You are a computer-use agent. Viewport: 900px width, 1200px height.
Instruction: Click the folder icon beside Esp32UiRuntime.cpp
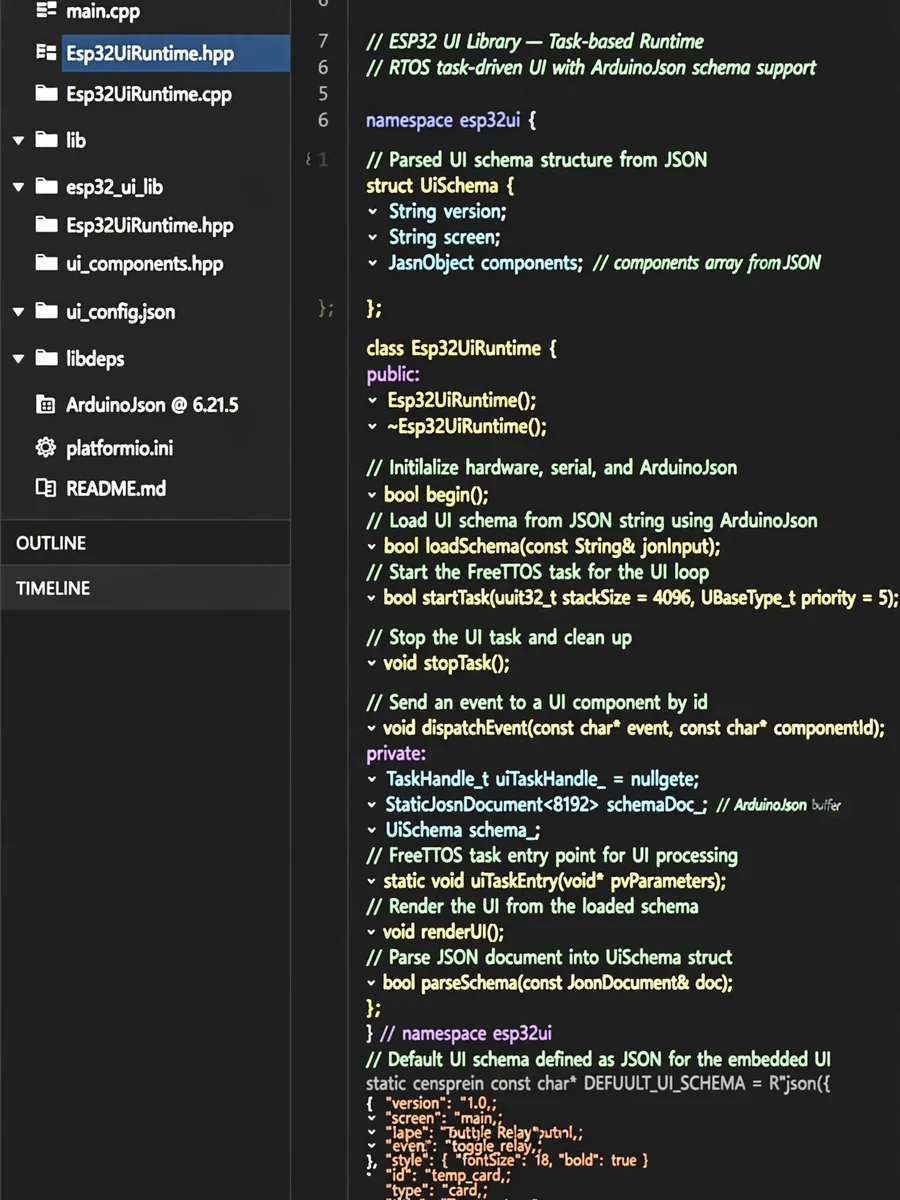tap(46, 94)
